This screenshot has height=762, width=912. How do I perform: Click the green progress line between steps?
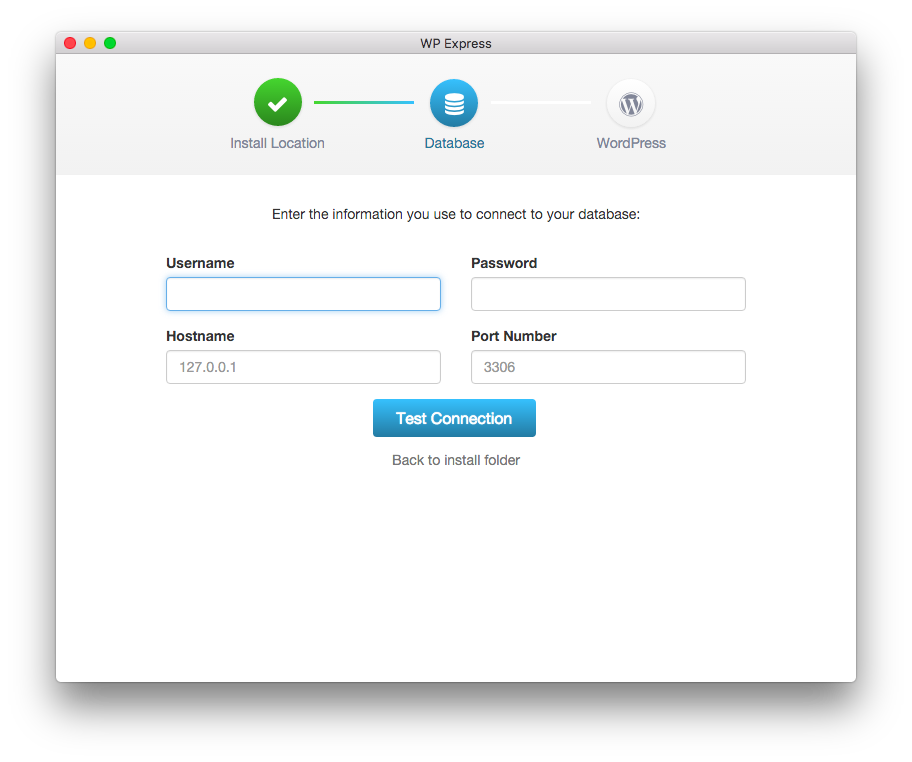364,102
